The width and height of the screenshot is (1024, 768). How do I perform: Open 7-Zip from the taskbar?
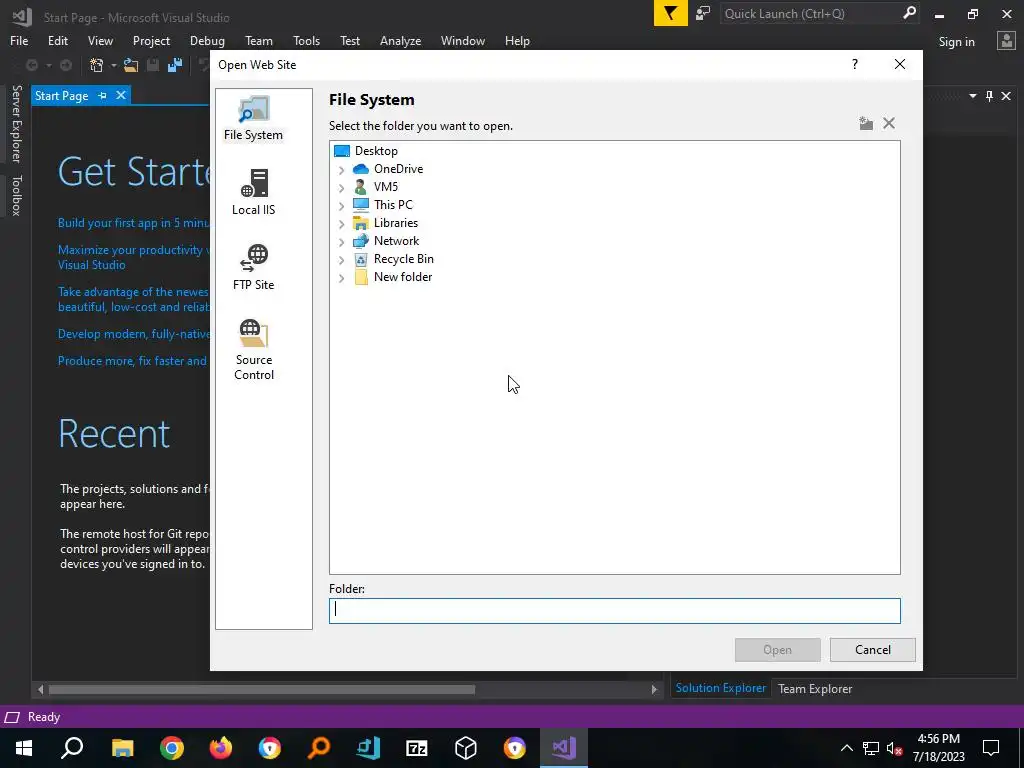pyautogui.click(x=417, y=748)
